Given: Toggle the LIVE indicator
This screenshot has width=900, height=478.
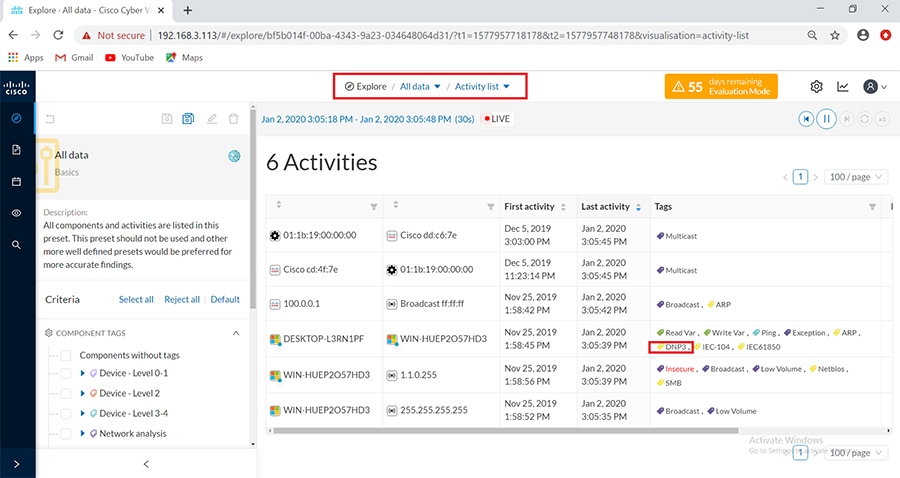Looking at the screenshot, I should click(x=497, y=119).
